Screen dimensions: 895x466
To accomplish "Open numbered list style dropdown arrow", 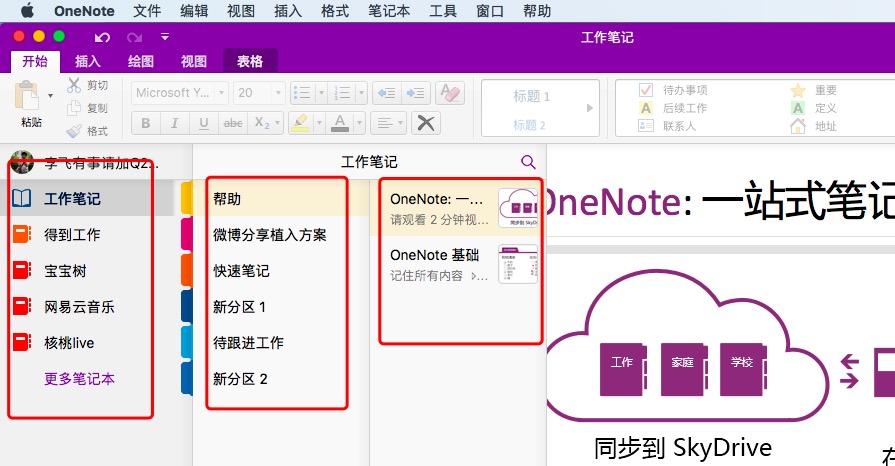I will coord(361,93).
